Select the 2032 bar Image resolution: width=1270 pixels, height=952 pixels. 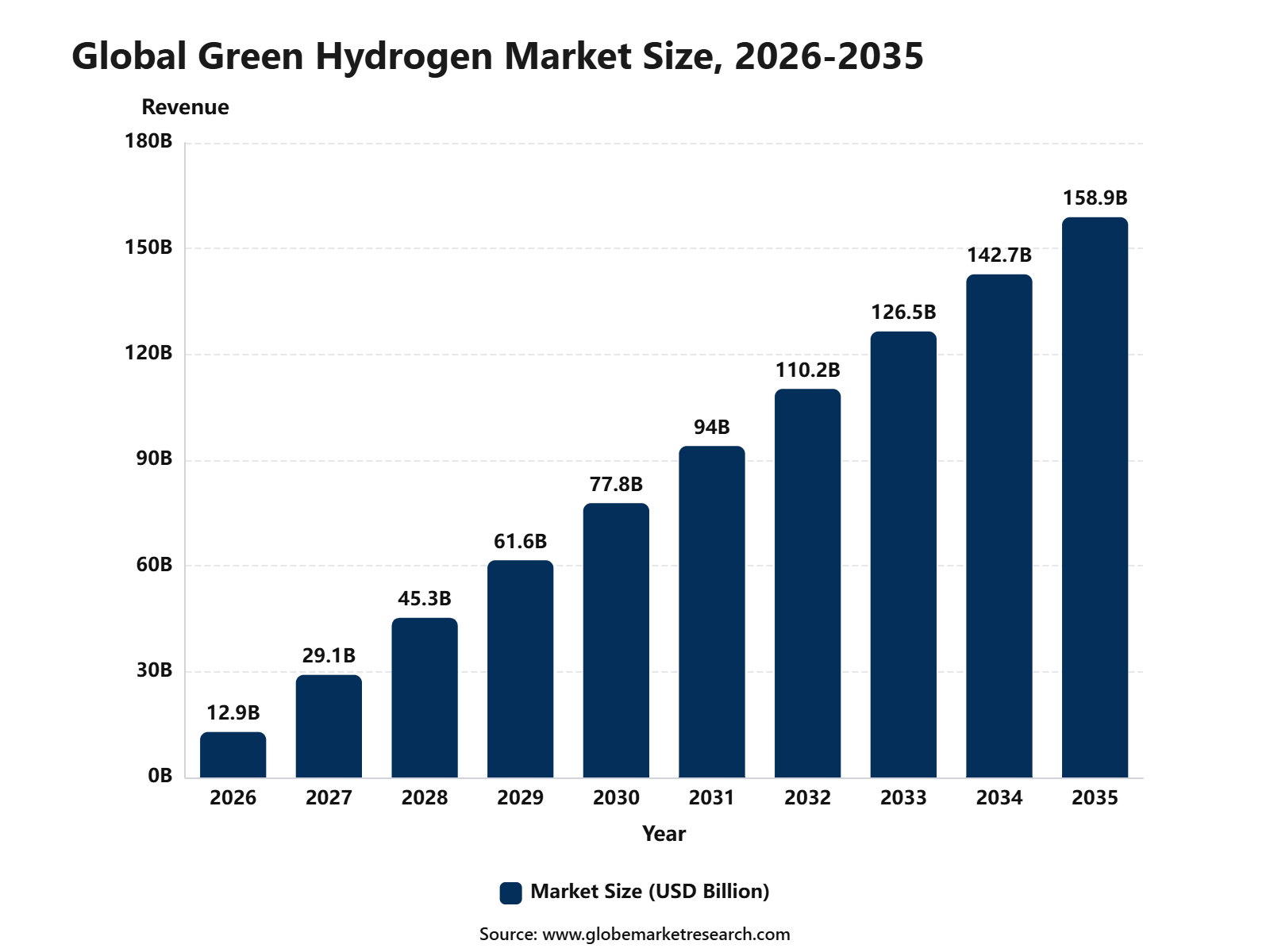(x=807, y=583)
